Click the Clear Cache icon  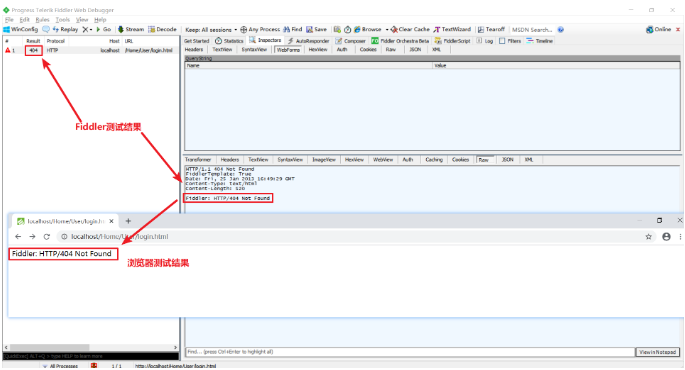click(x=394, y=29)
